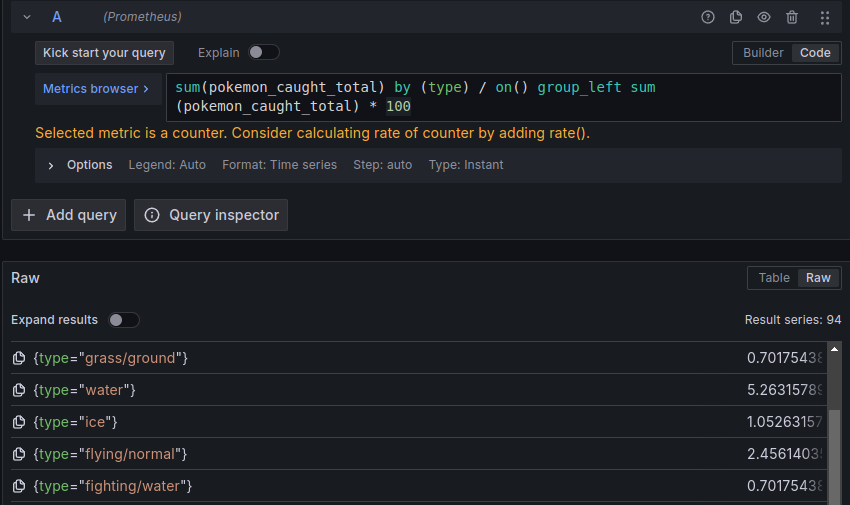Open the Metrics browser
Viewport: 850px width, 505px height.
pos(96,89)
